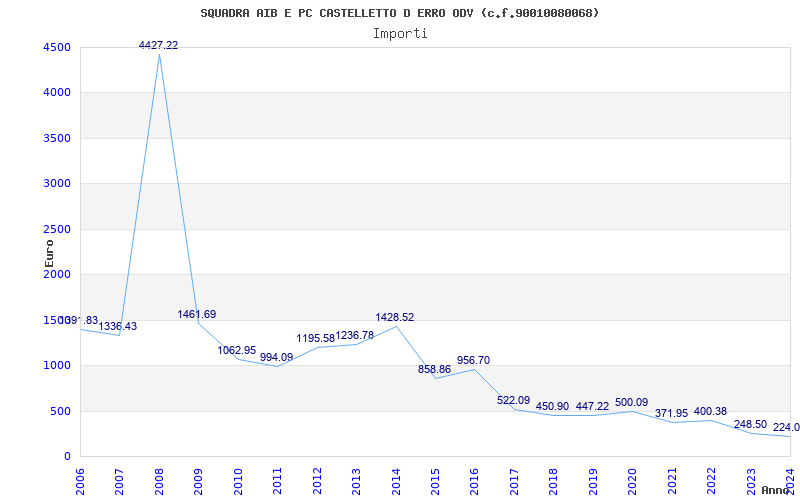Click x-axis year 2023
This screenshot has height=500, width=800.
[x=751, y=482]
